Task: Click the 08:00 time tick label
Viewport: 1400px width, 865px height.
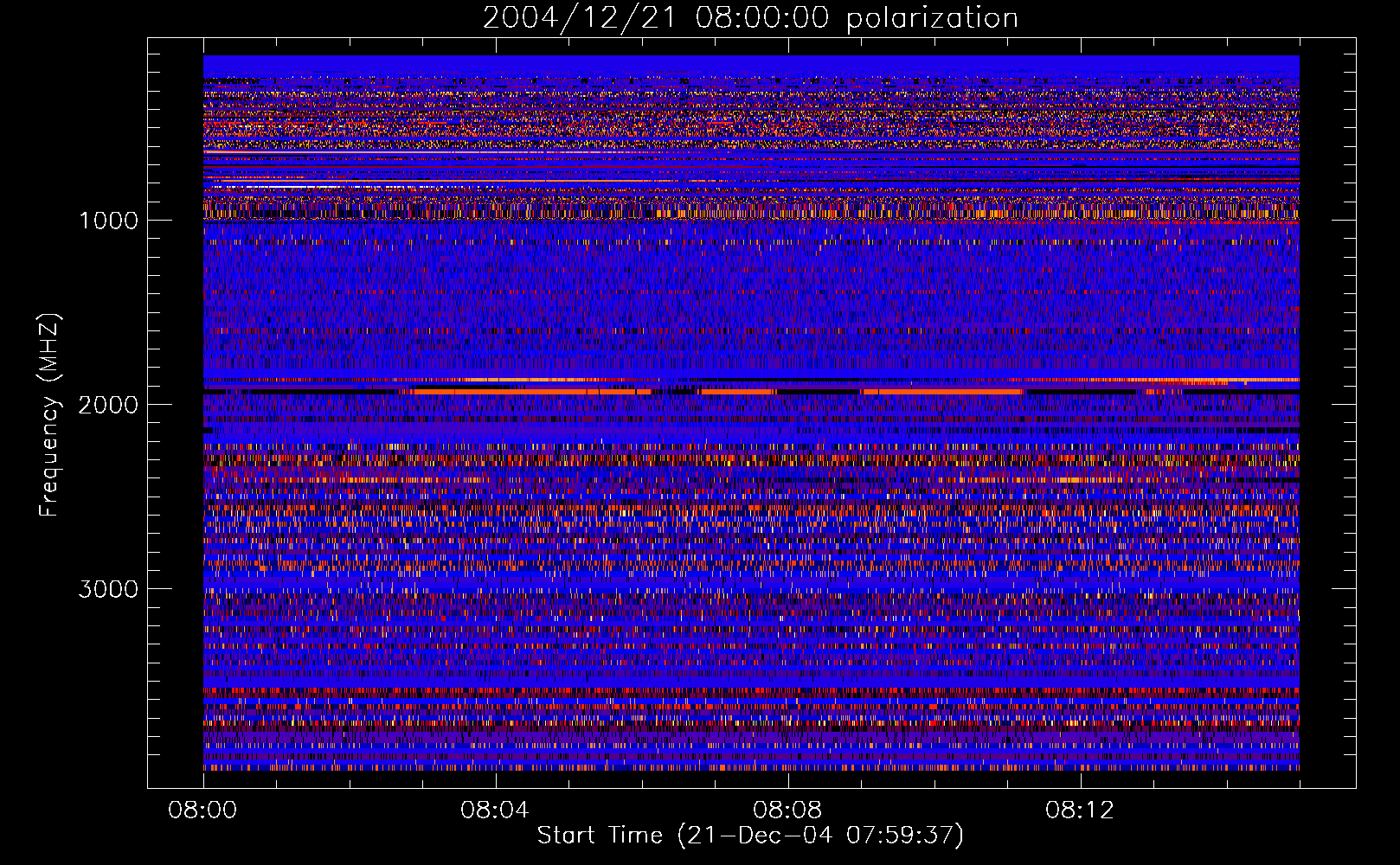Action: 202,811
